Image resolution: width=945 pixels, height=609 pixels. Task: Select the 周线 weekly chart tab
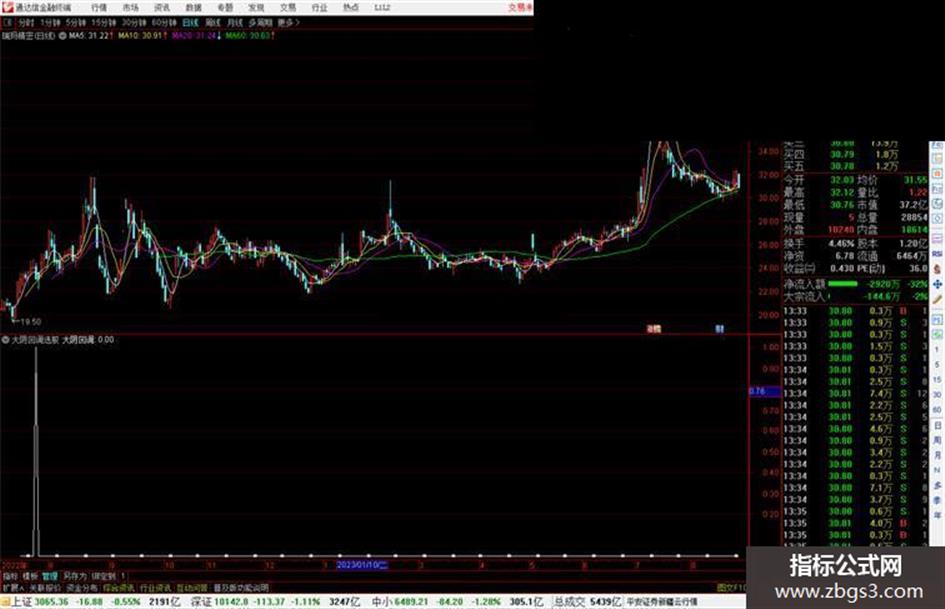click(x=213, y=22)
